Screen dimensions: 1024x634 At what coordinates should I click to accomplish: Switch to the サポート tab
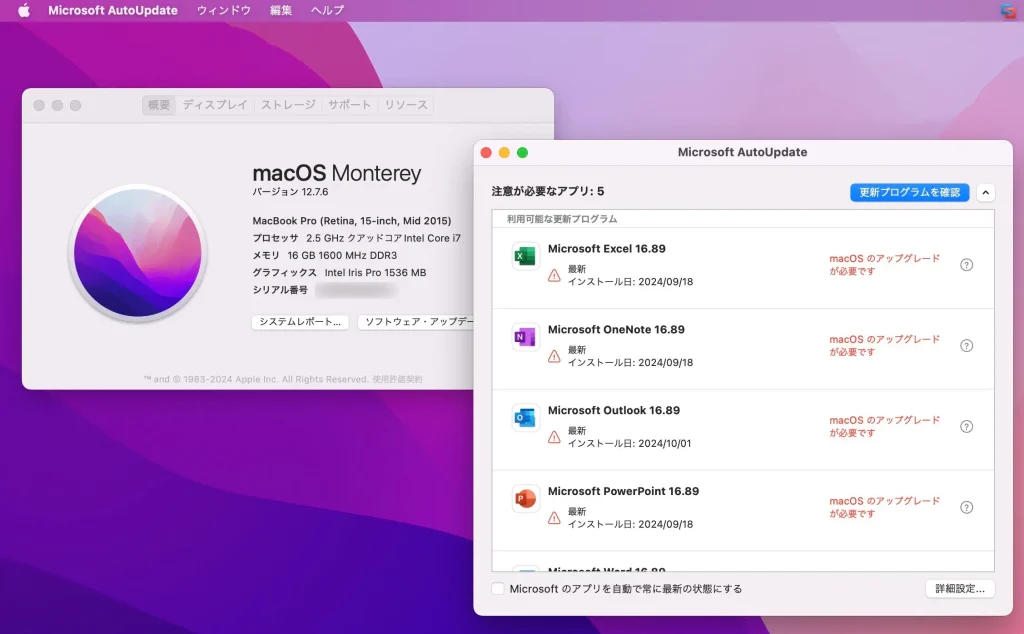(x=349, y=105)
